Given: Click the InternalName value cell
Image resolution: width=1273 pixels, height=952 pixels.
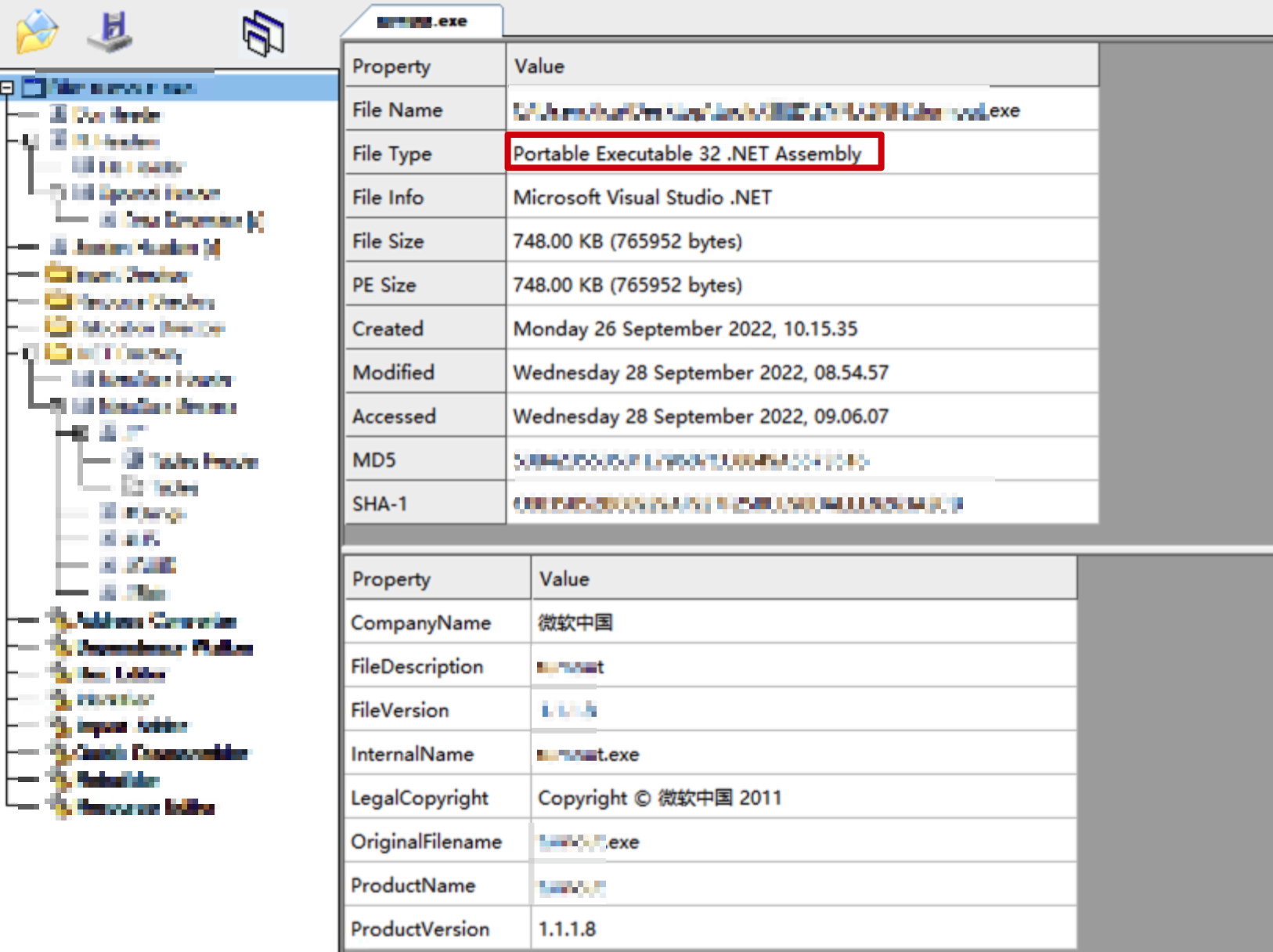Looking at the screenshot, I should point(804,754).
